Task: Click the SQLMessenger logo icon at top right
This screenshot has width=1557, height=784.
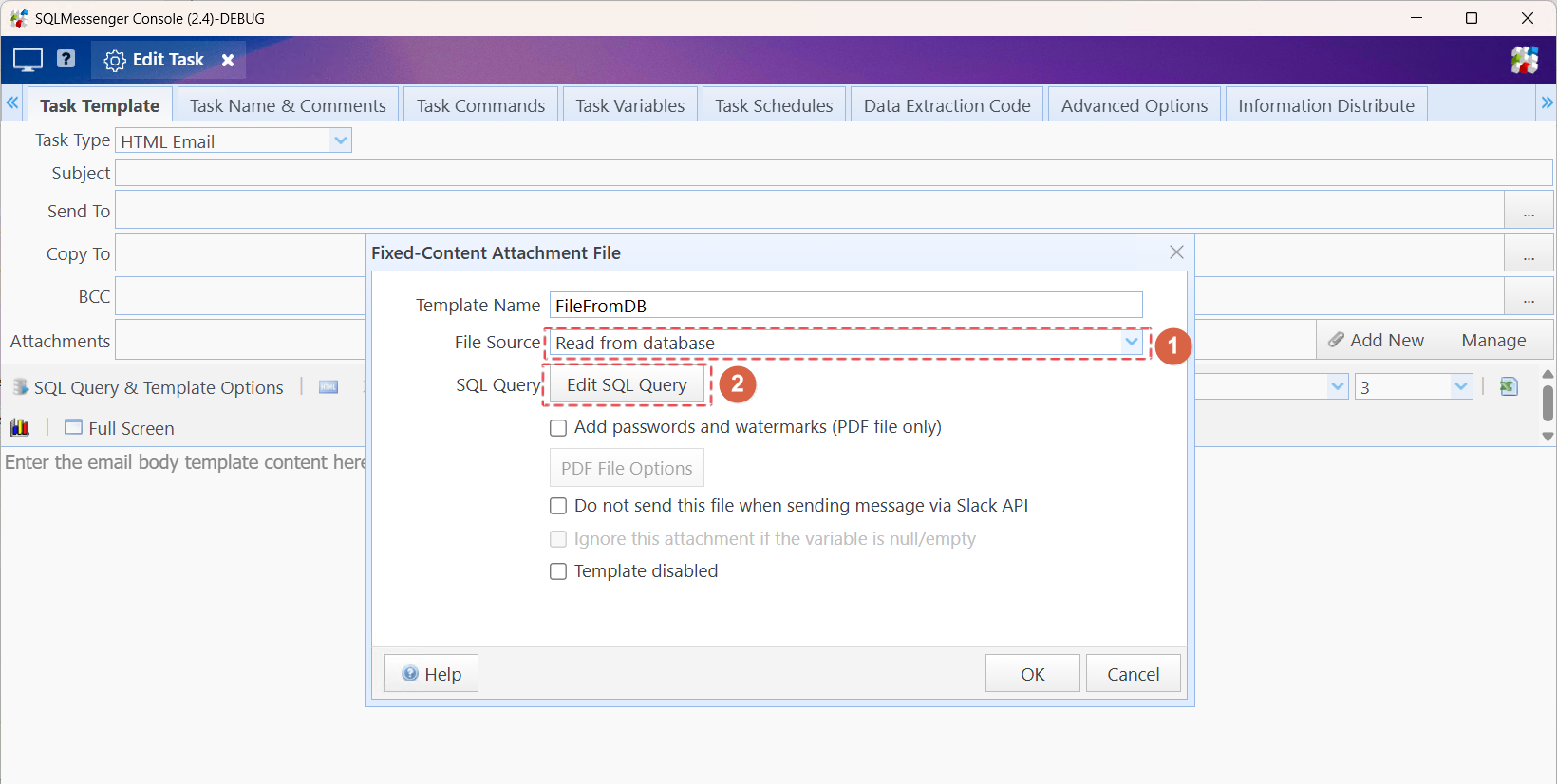Action: click(1525, 60)
